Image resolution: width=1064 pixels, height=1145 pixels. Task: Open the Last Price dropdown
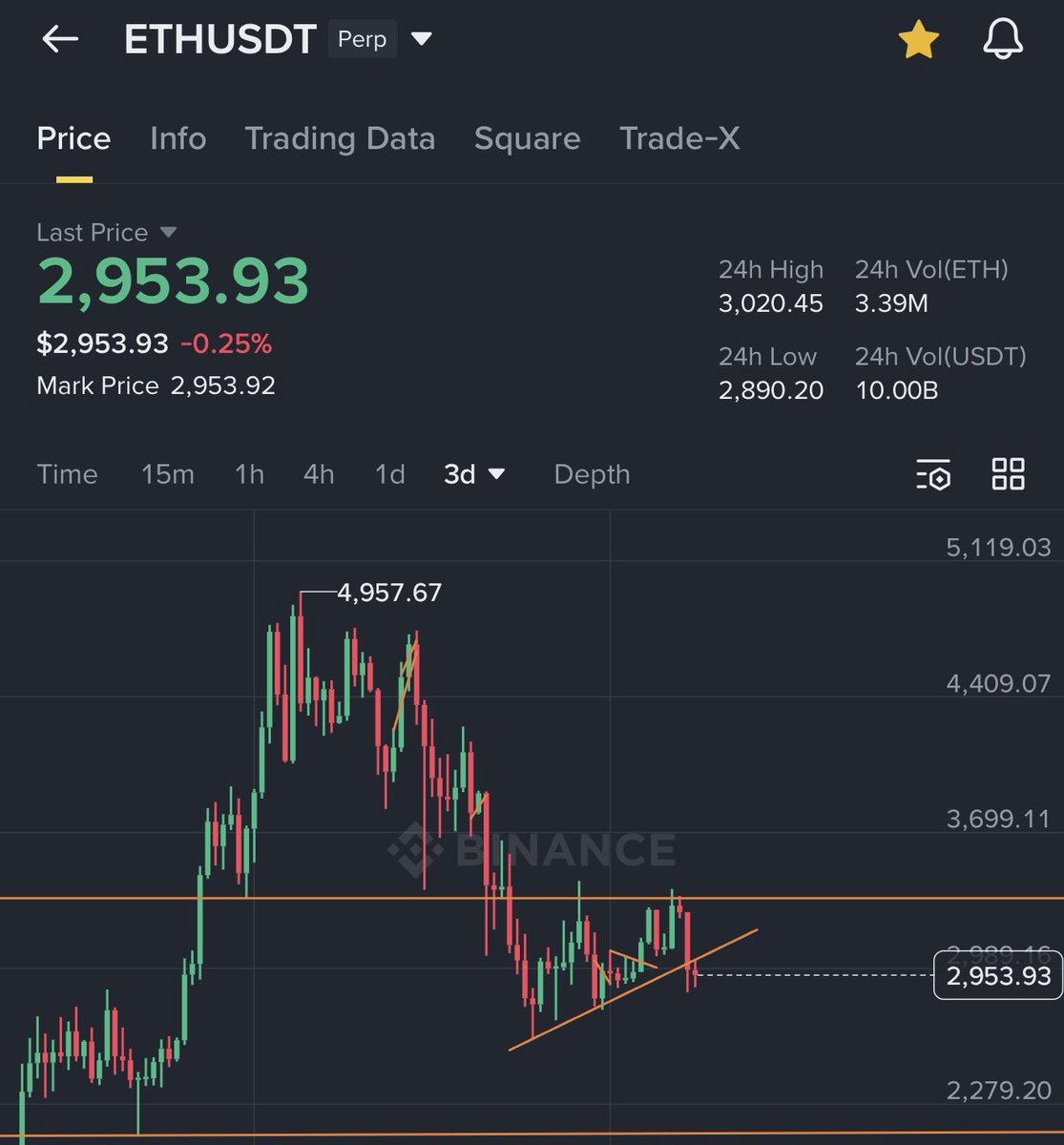tap(169, 232)
